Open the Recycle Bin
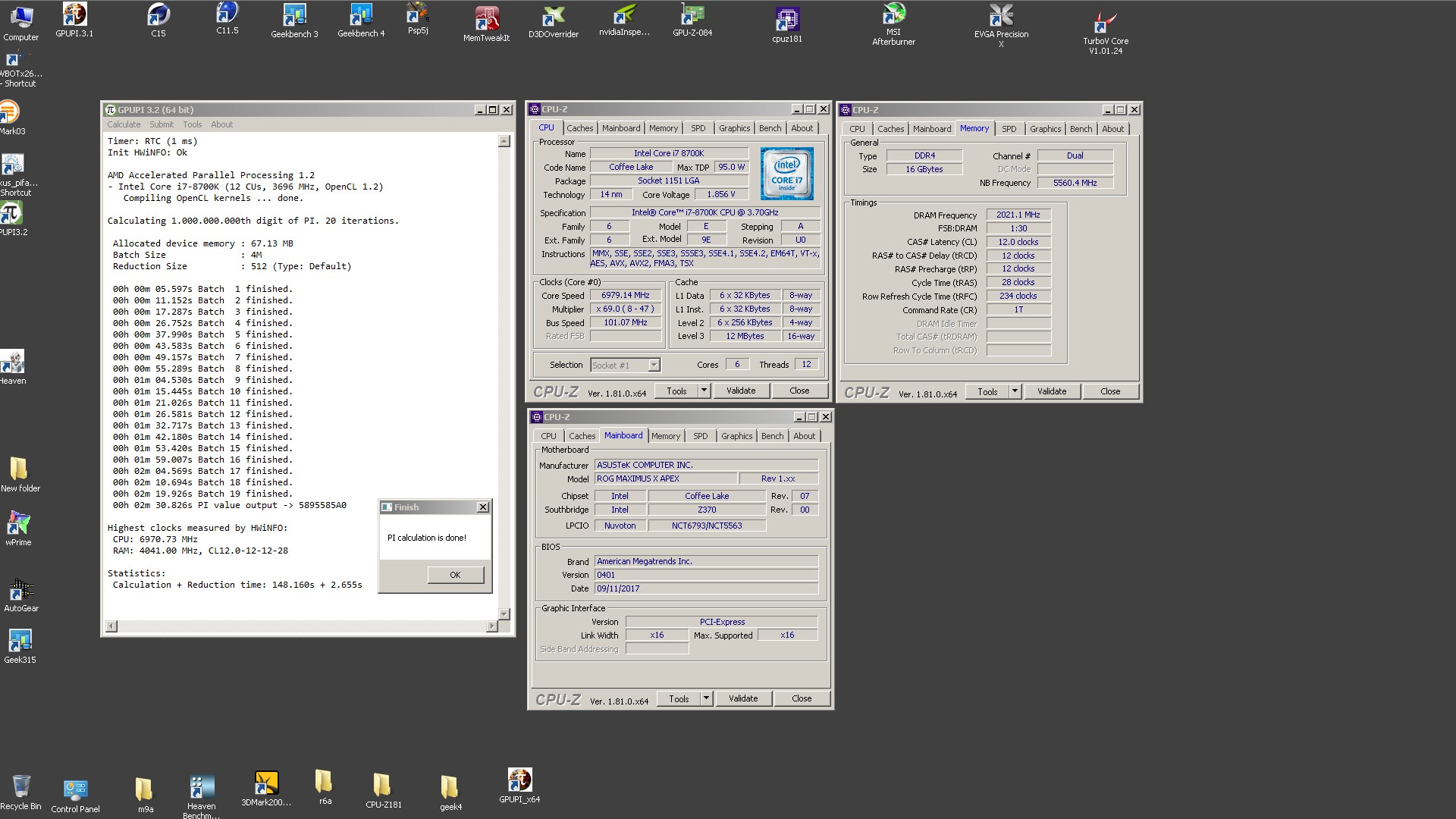Viewport: 1456px width, 819px height. [20, 792]
